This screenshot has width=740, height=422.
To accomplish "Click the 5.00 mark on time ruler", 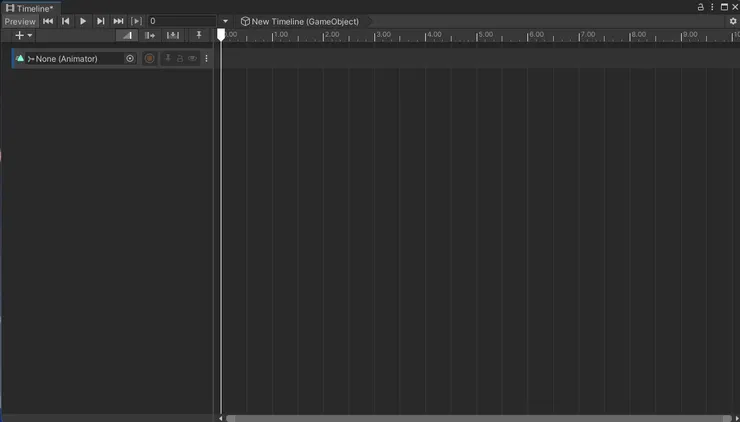I will (x=486, y=34).
